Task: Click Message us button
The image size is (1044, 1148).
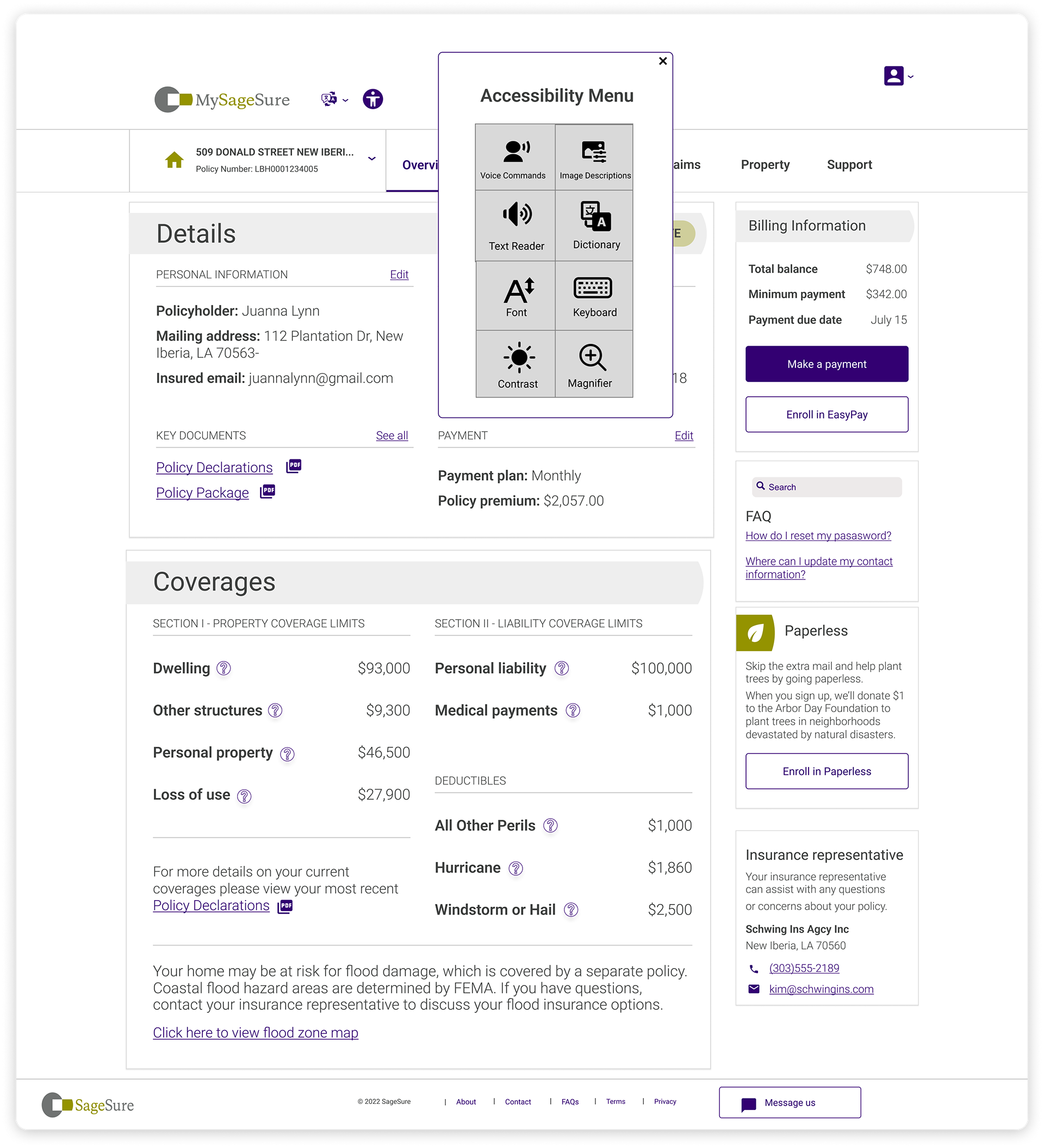Action: tap(790, 1102)
